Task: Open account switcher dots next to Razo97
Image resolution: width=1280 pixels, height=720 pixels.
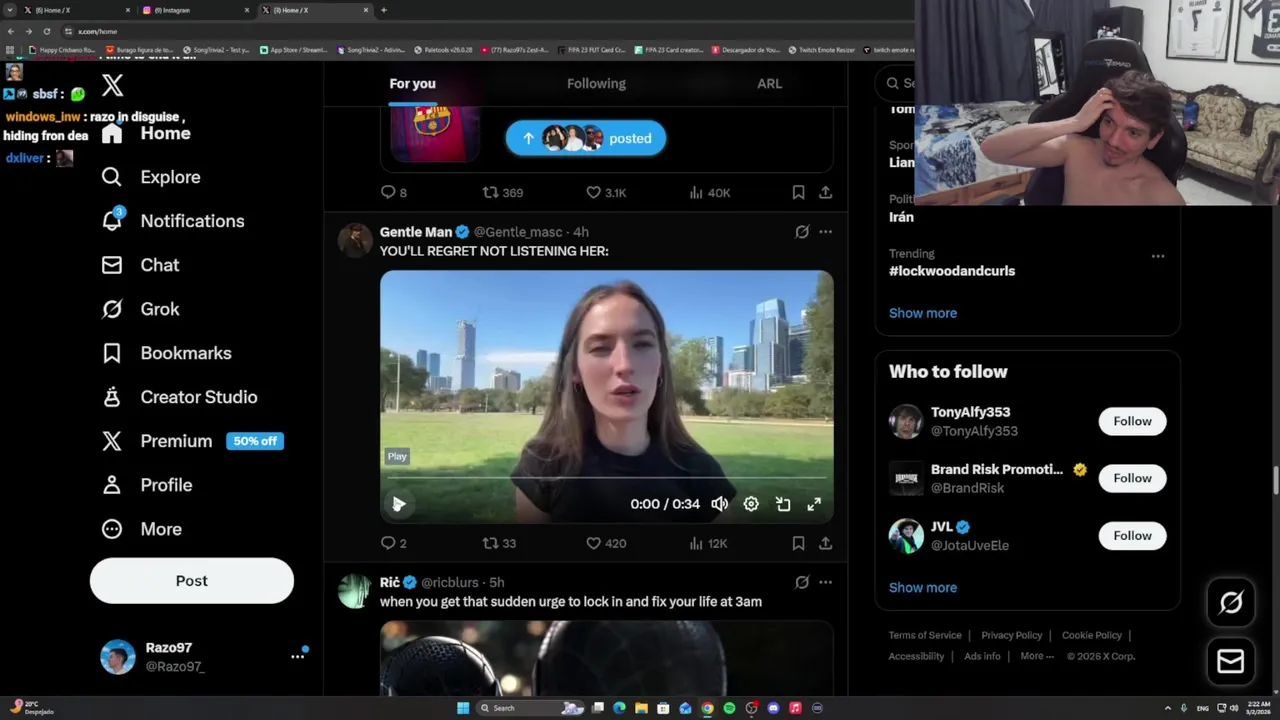Action: [x=297, y=656]
